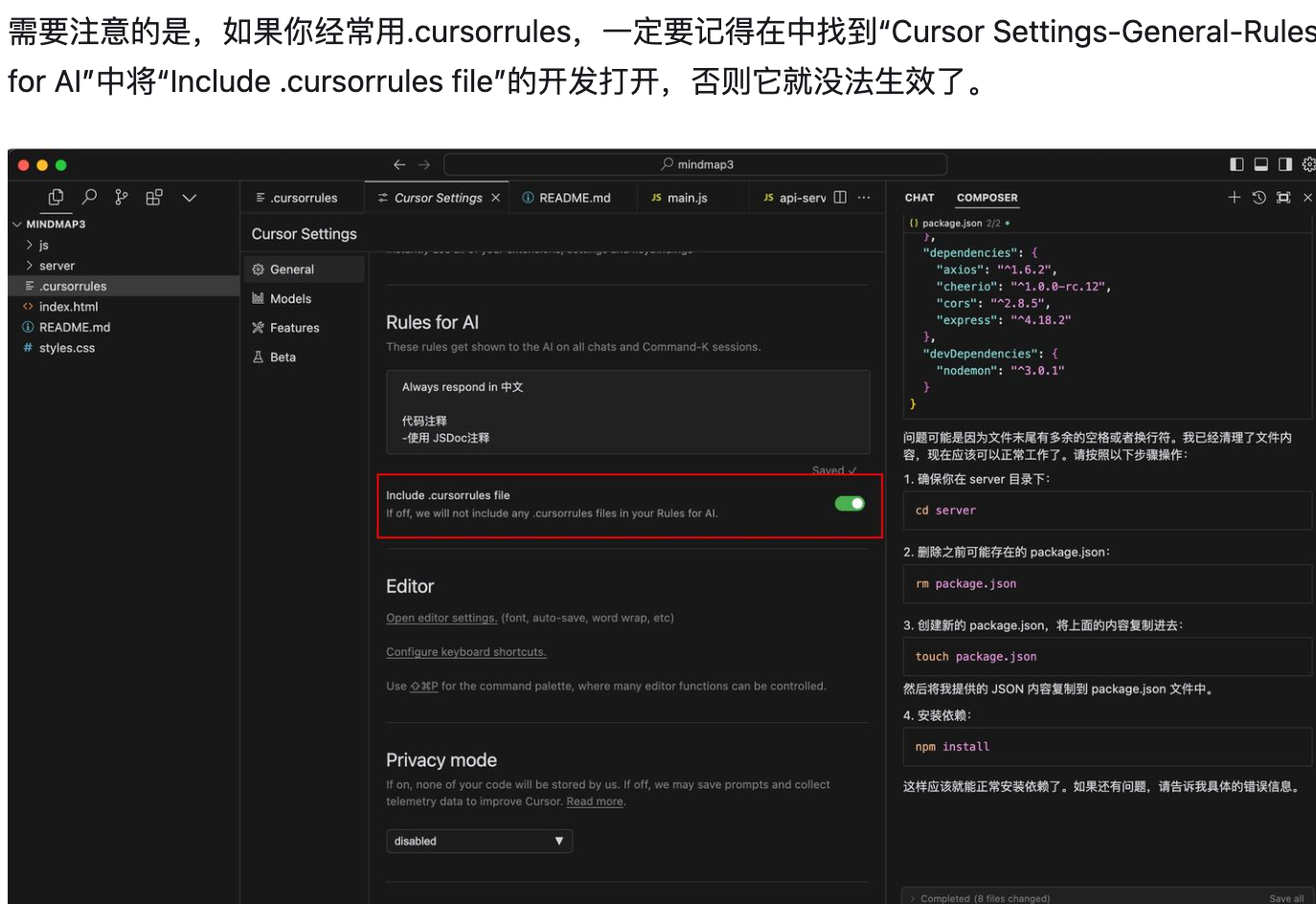The image size is (1316, 904).
Task: Open composer history clock icon
Action: point(1259,197)
